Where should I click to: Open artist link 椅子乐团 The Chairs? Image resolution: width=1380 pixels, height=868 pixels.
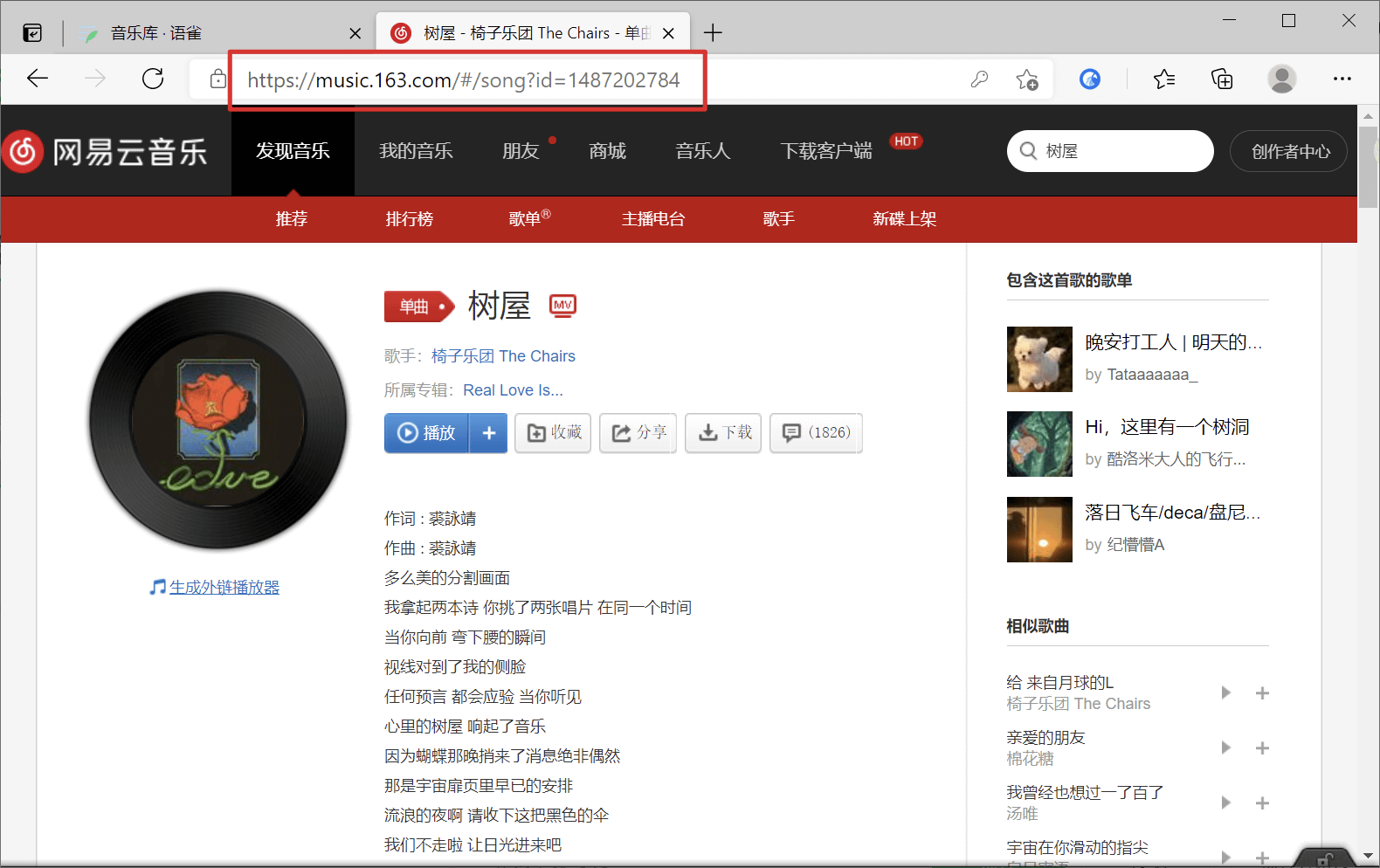click(x=503, y=356)
